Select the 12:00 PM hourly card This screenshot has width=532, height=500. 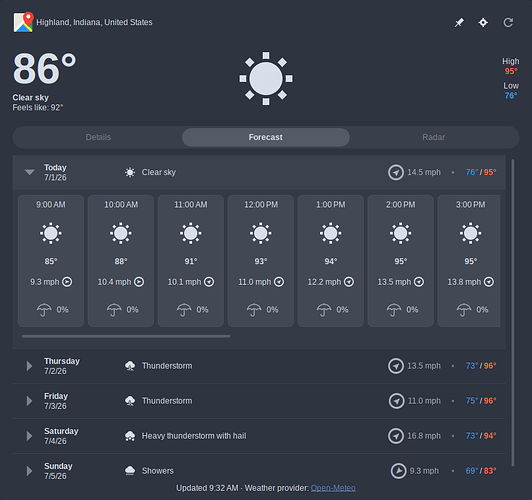click(x=261, y=261)
